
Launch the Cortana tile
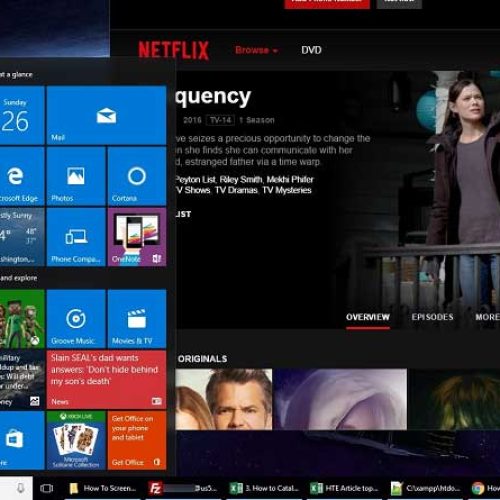tap(137, 176)
